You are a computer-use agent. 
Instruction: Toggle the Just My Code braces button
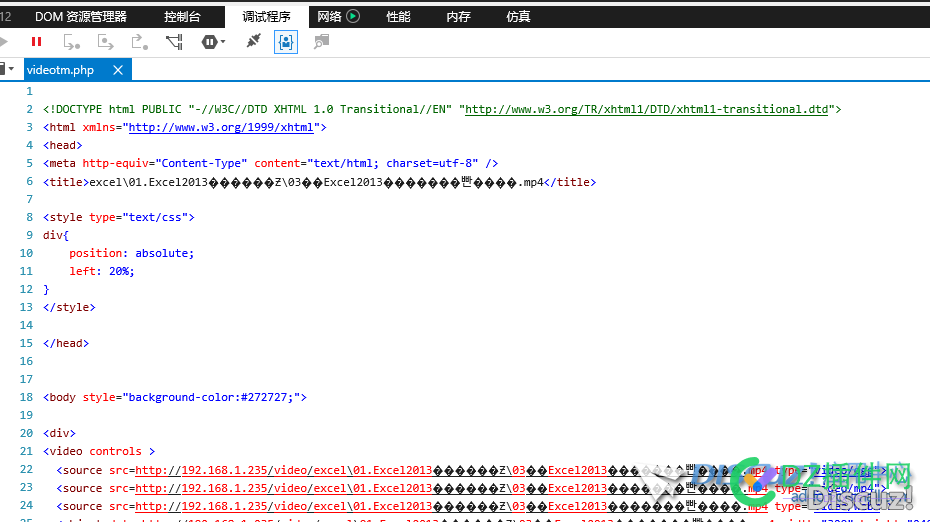click(x=286, y=42)
